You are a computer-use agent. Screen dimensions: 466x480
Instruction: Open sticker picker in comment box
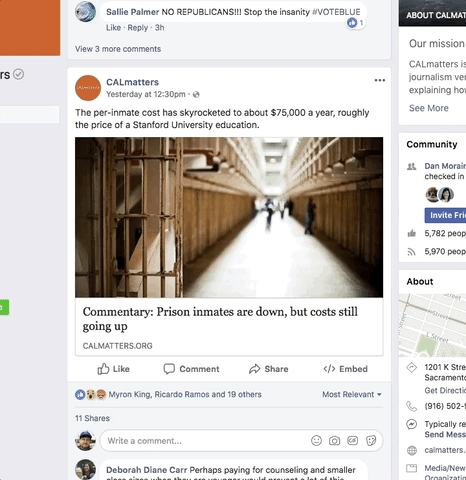(371, 441)
